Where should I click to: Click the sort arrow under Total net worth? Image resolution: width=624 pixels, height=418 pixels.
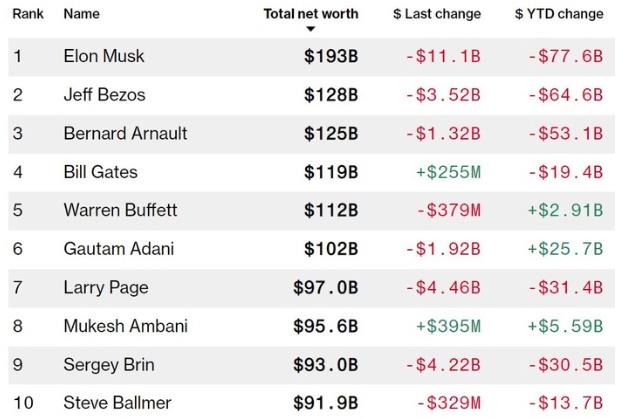tap(310, 29)
